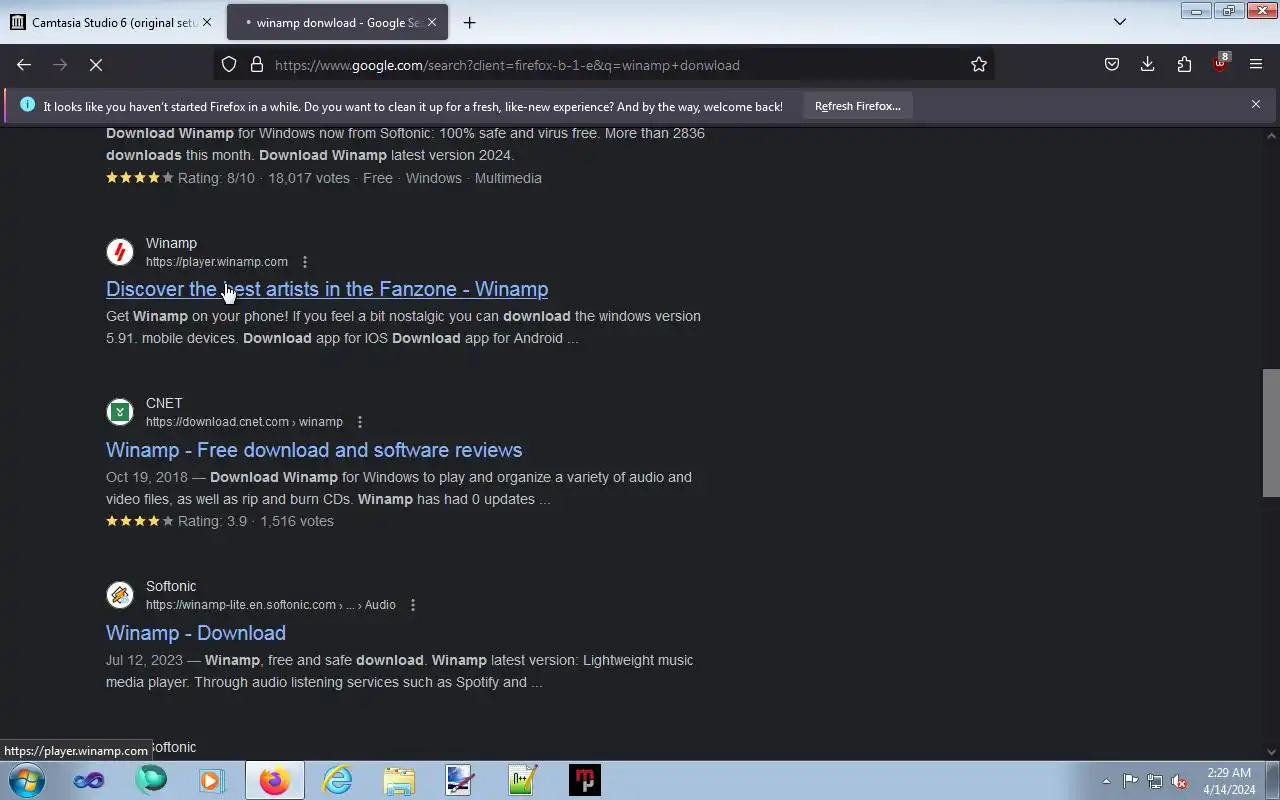Open options for player.winamp.com result
The height and width of the screenshot is (800, 1280).
[x=305, y=262]
